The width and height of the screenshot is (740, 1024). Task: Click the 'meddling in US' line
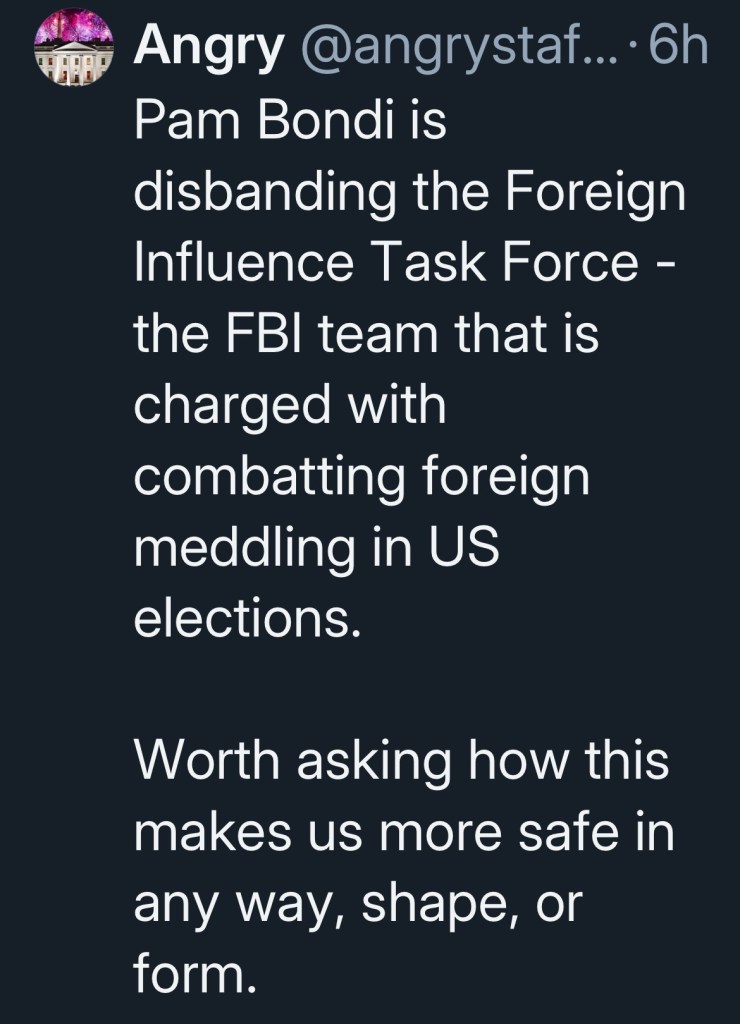click(316, 548)
